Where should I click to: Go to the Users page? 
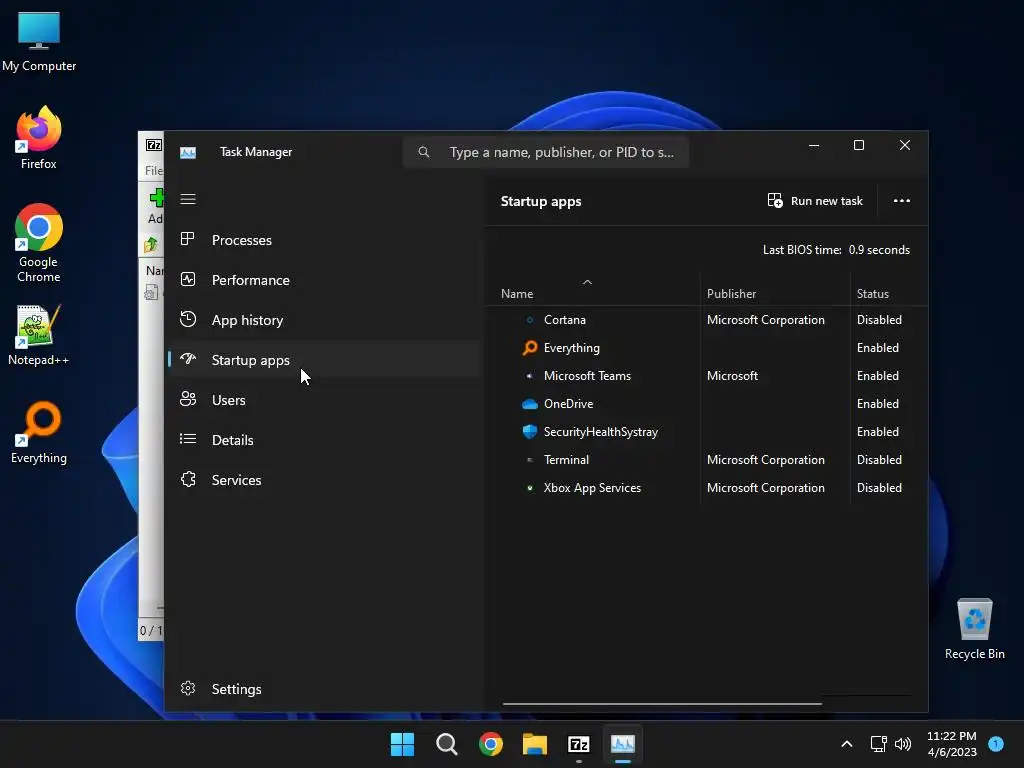coord(323,400)
